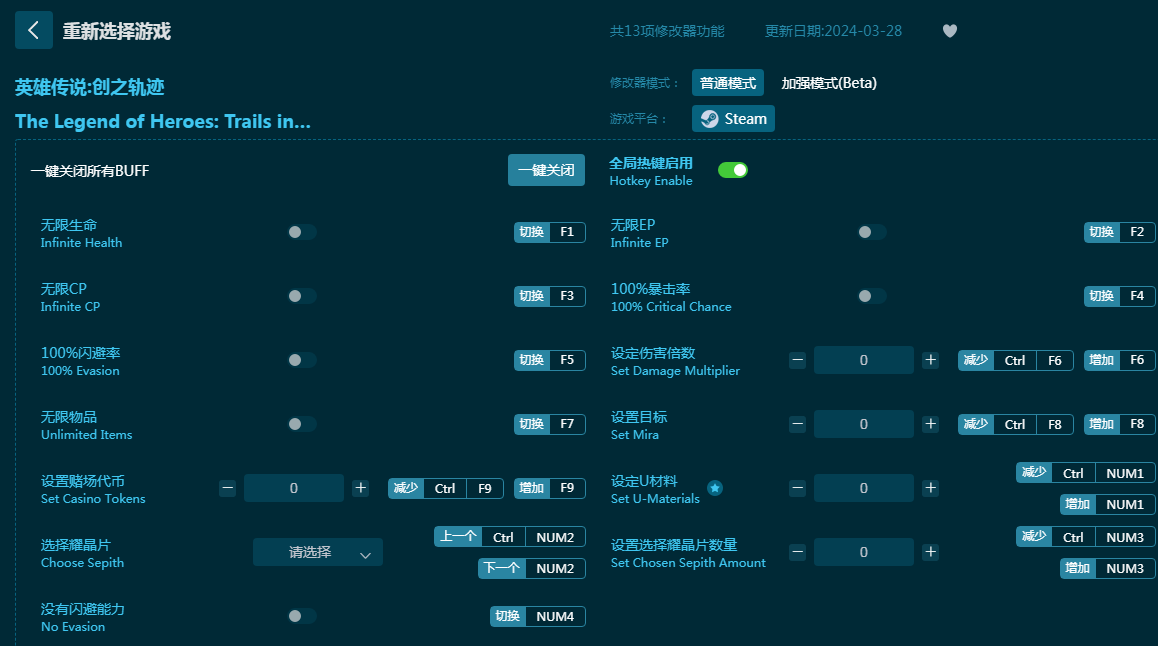1158x646 pixels.
Task: Click 一键关闭 to disable all buffs
Action: (546, 171)
